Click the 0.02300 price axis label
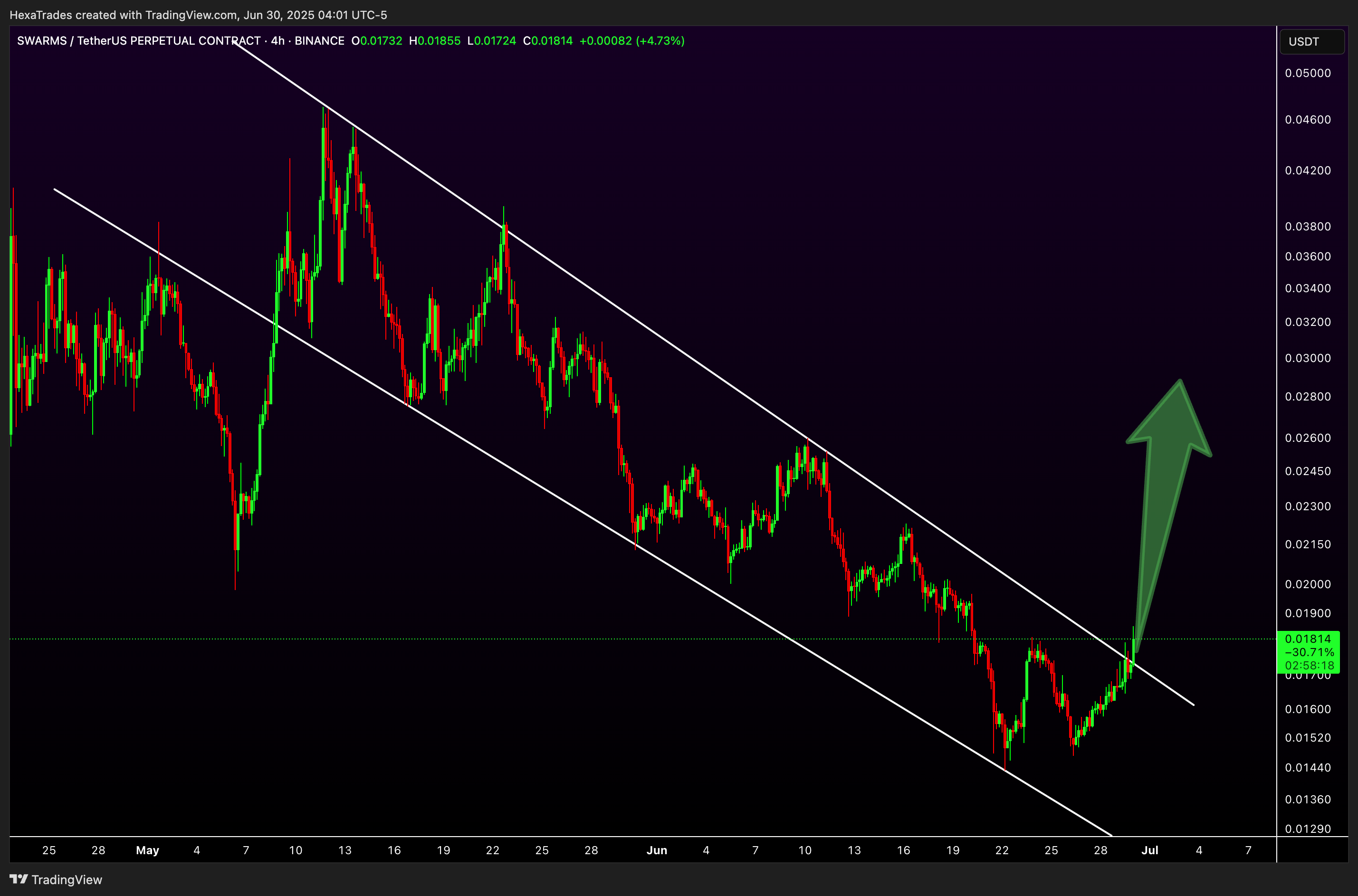The width and height of the screenshot is (1358, 896). tap(1308, 506)
